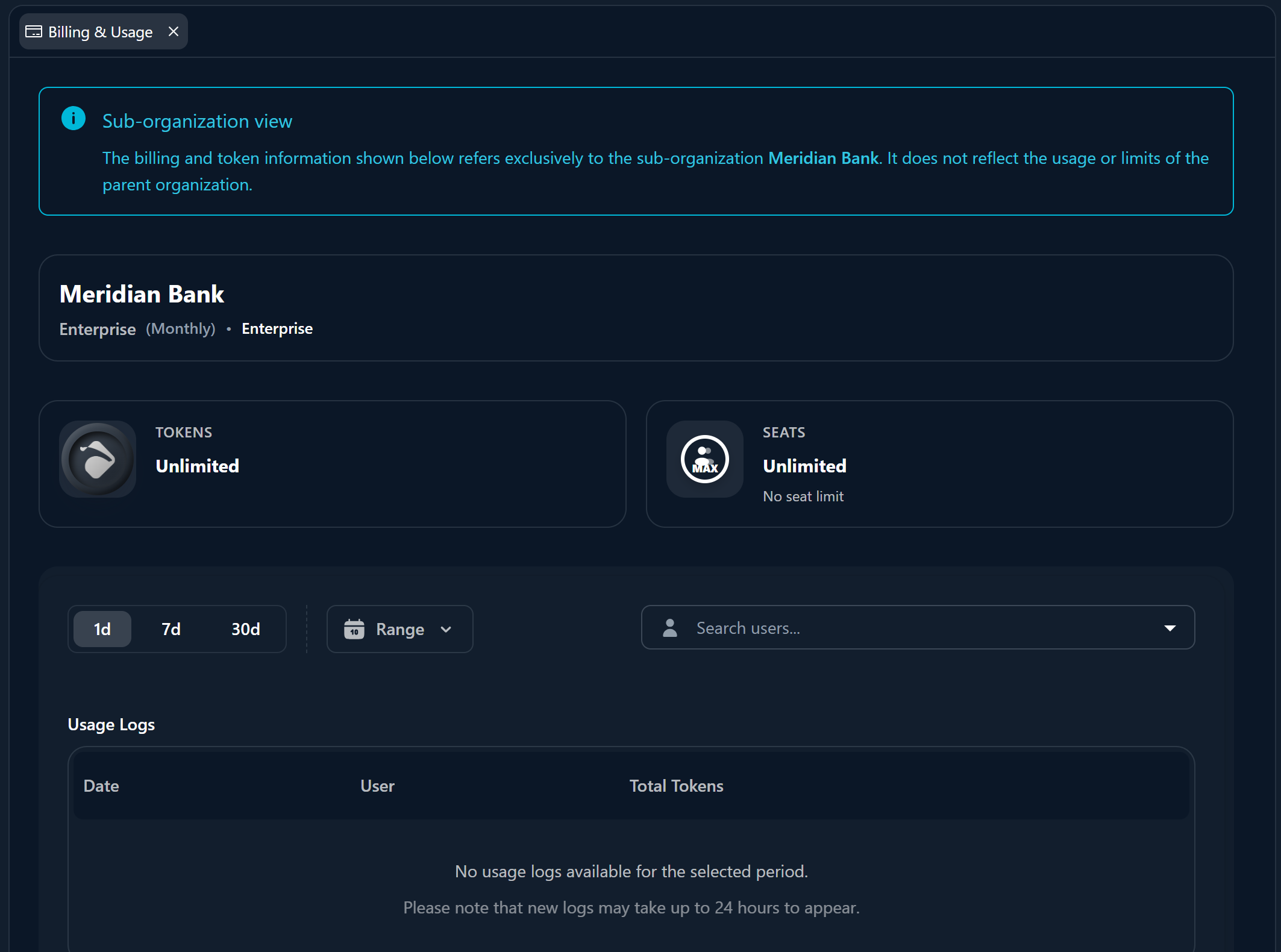Click the Tokens coin icon
Image resolution: width=1281 pixels, height=952 pixels.
[98, 459]
